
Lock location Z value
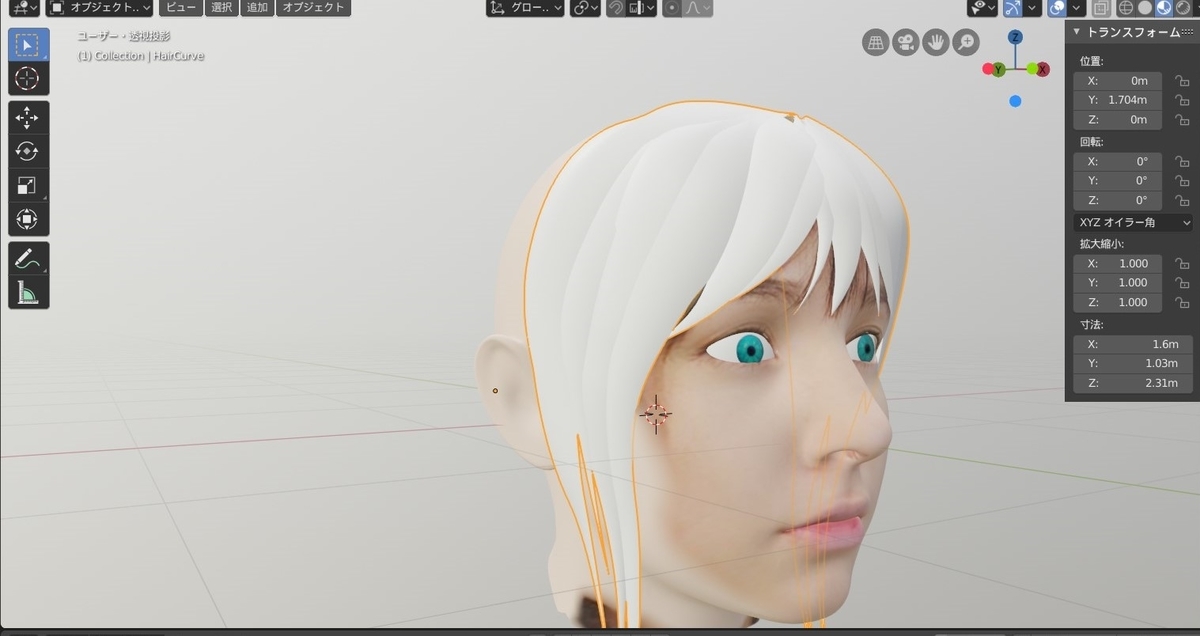point(1182,120)
